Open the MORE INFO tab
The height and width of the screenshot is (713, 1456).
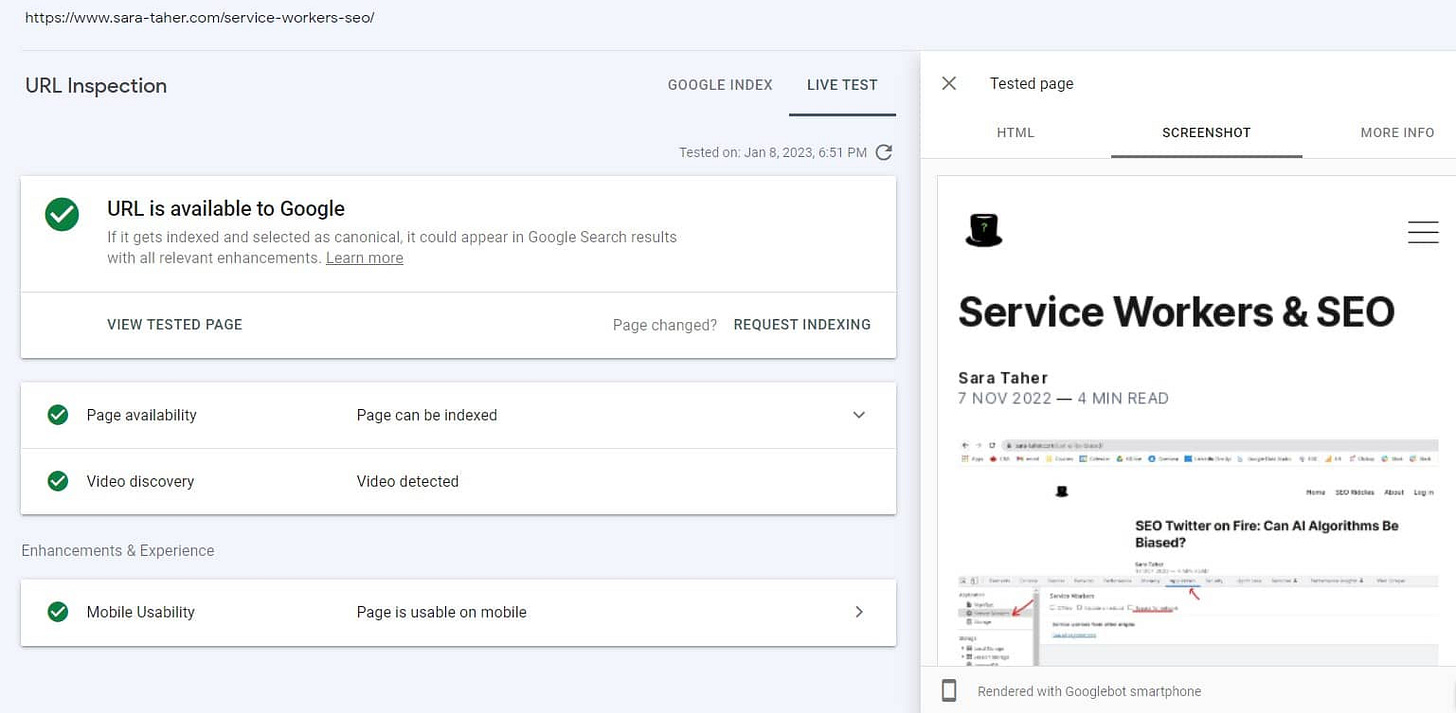(x=1397, y=132)
